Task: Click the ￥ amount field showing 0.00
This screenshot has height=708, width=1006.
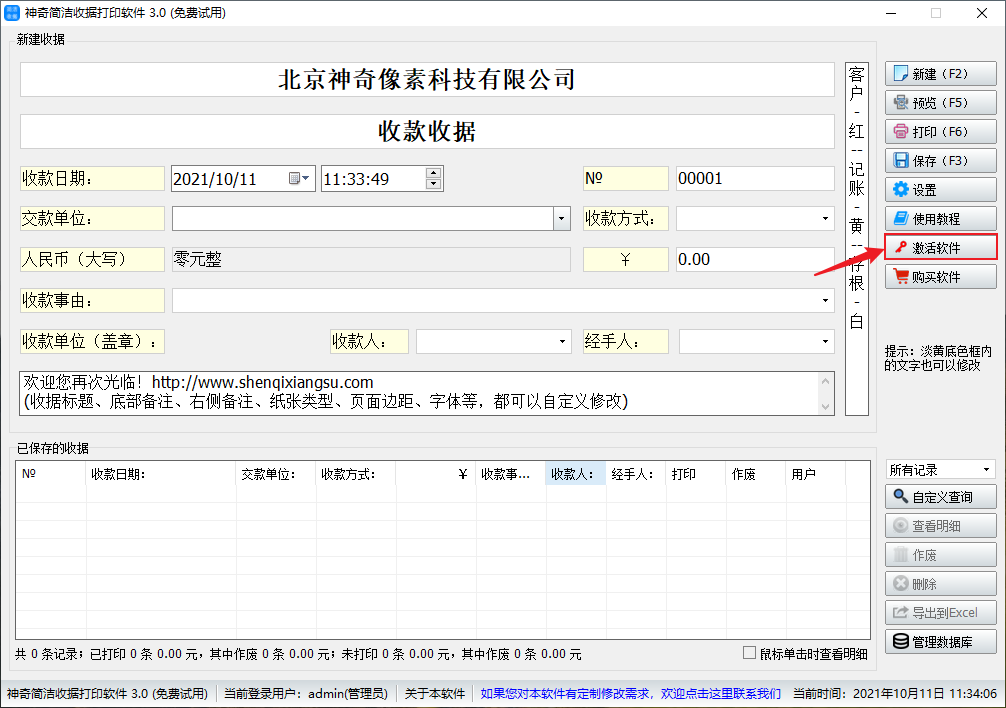Action: coord(755,259)
